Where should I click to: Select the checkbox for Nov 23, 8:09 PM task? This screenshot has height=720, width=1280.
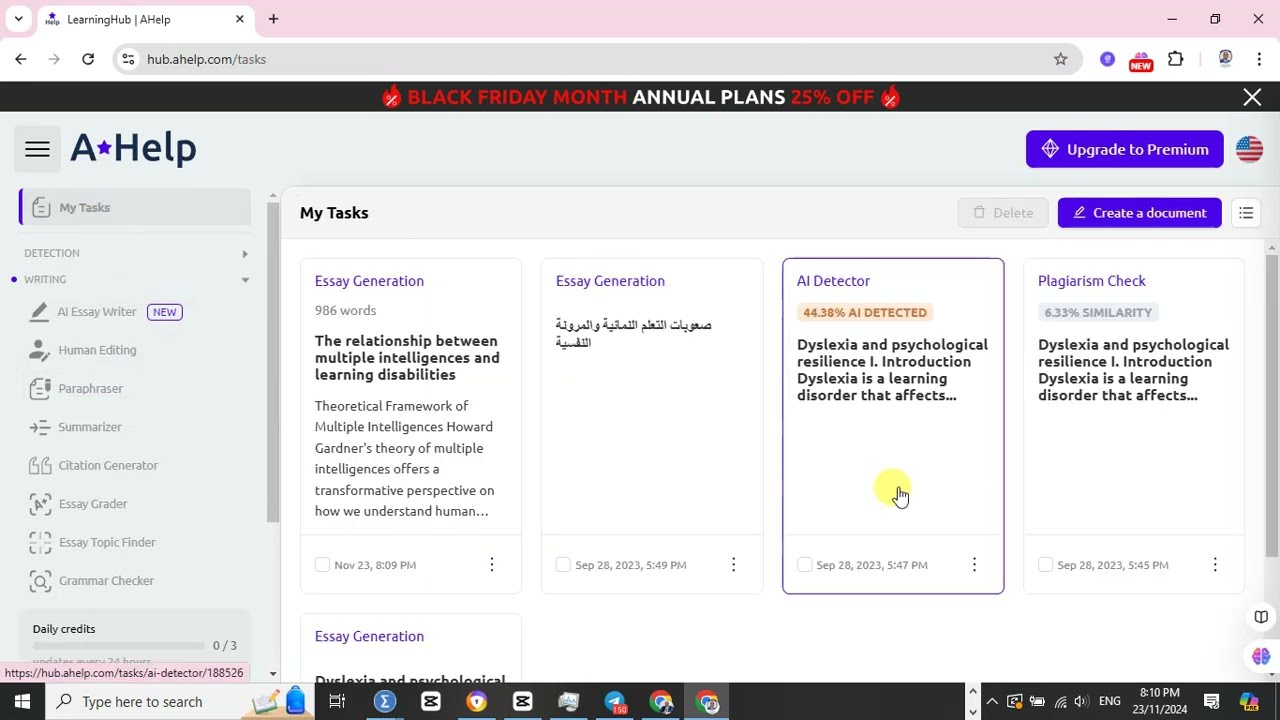[x=322, y=565]
